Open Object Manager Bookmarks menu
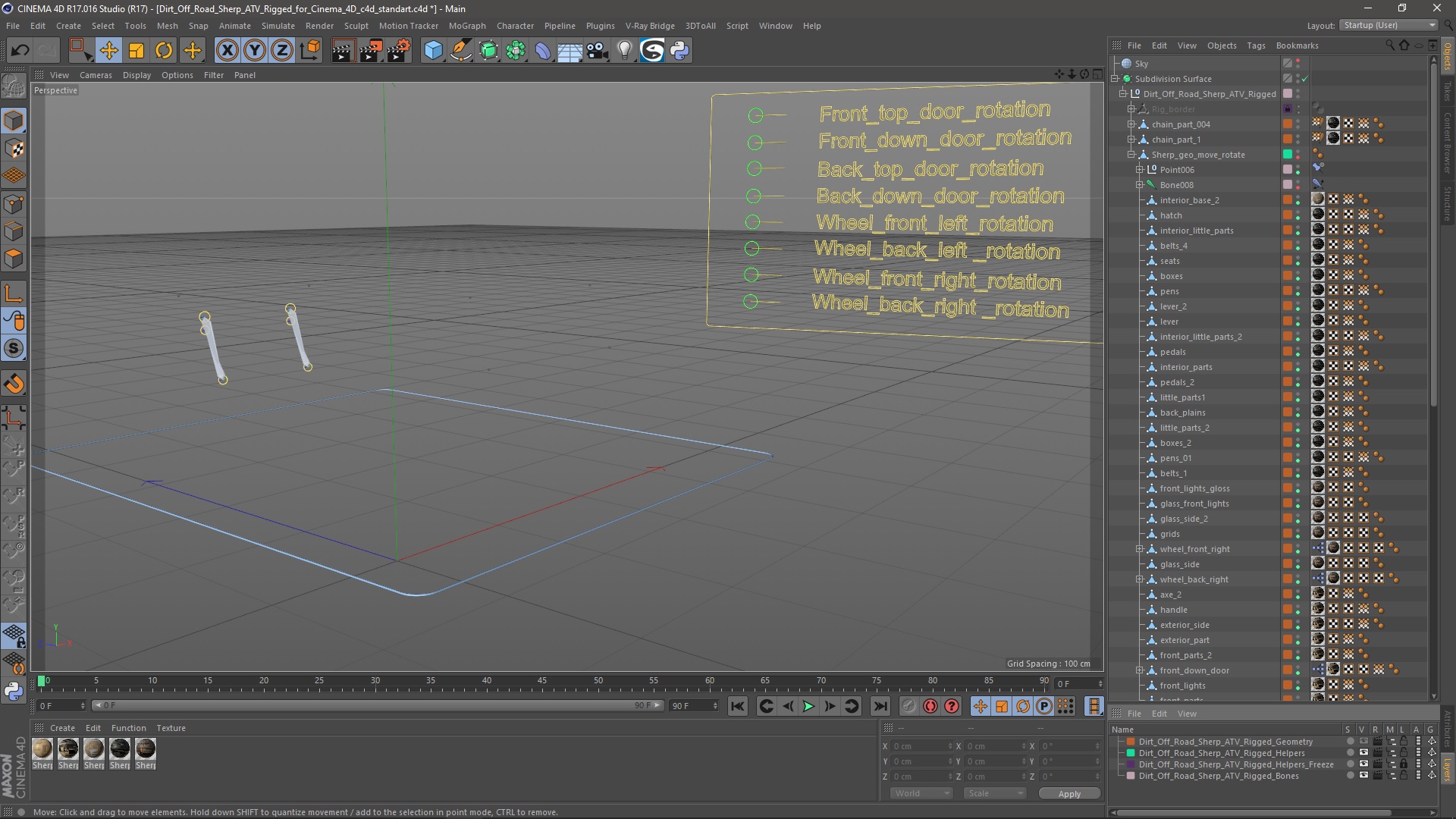This screenshot has width=1456, height=819. pyautogui.click(x=1297, y=45)
